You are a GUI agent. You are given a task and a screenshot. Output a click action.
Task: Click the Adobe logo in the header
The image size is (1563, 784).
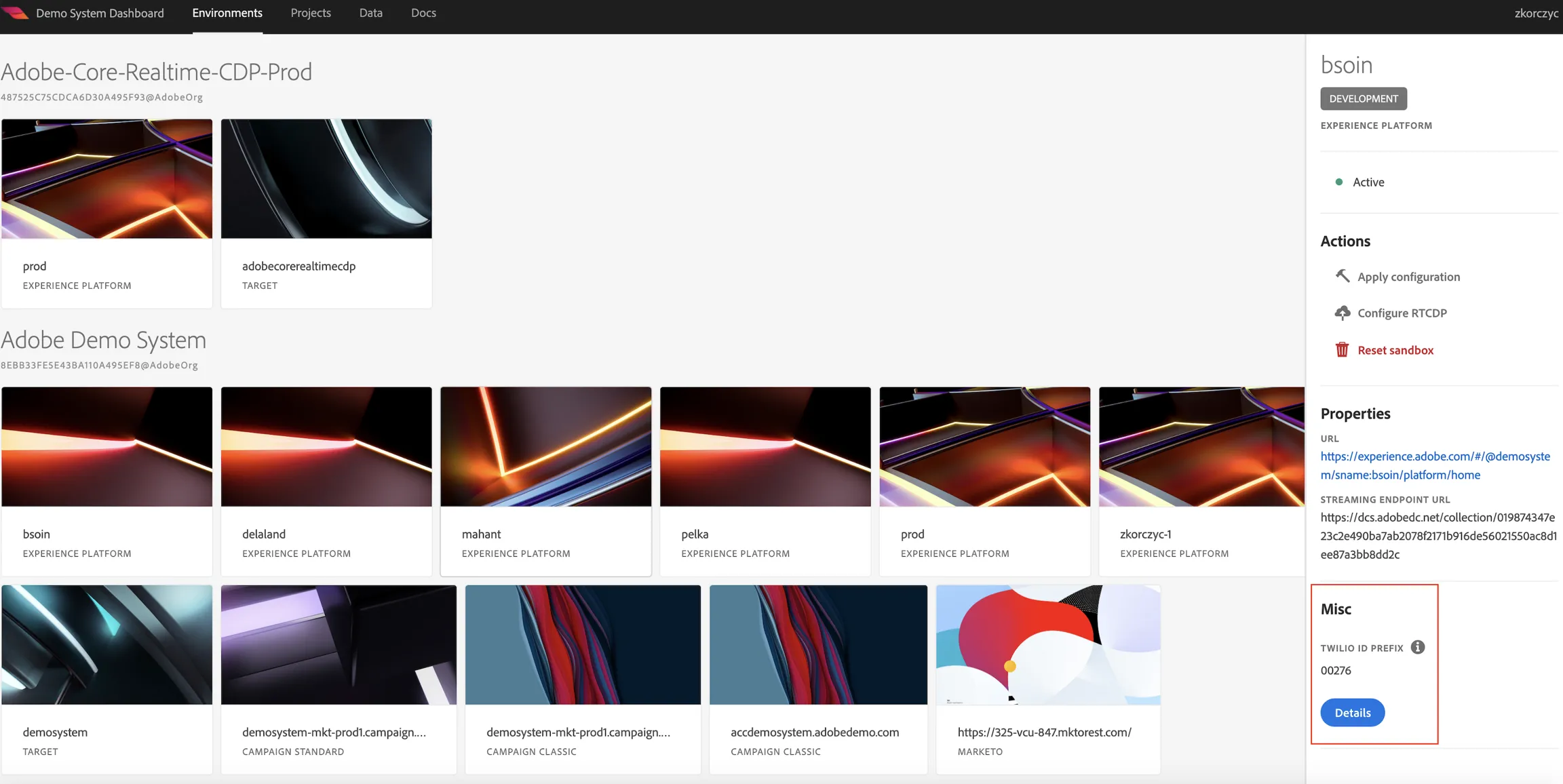point(15,13)
